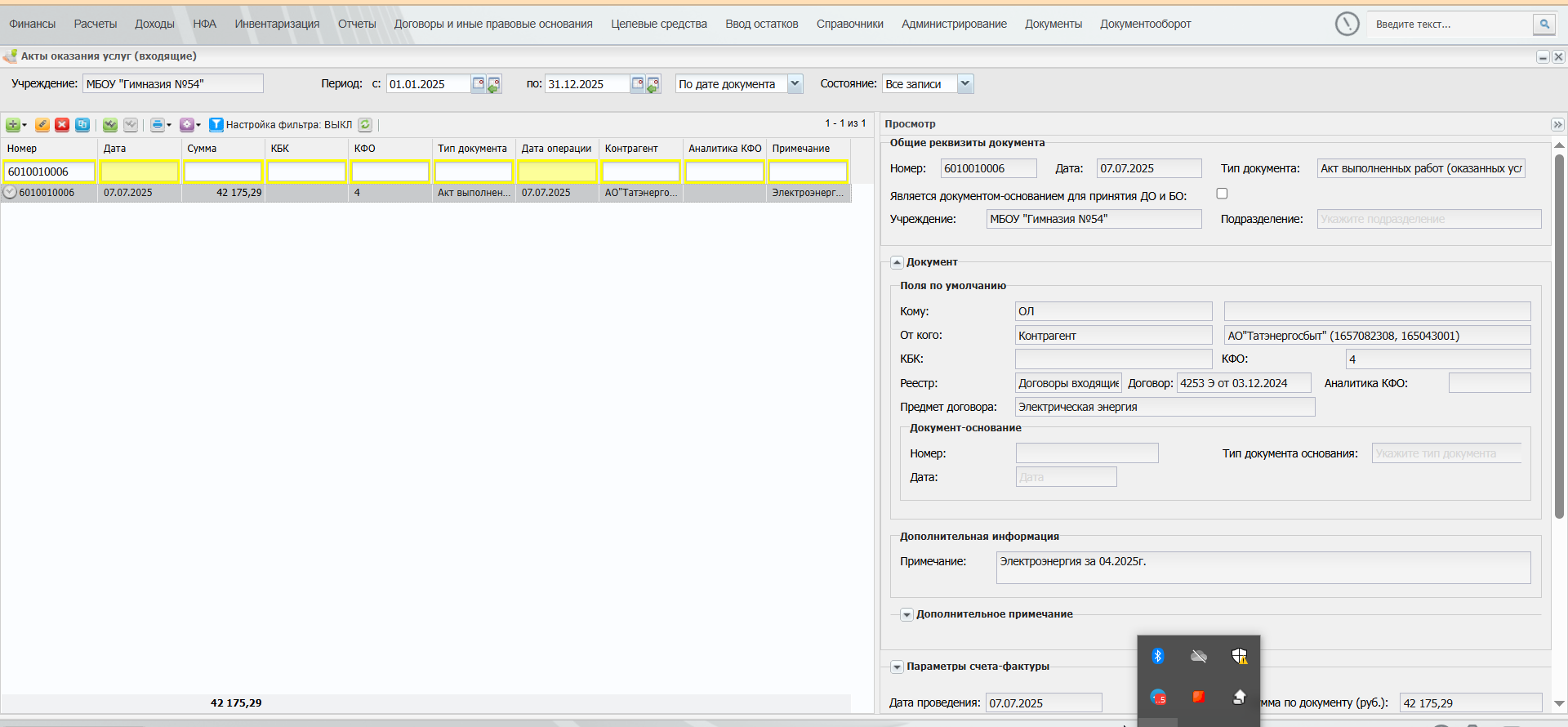Click the Договор field 4253 Э от 03.12.2024

coord(1244,383)
